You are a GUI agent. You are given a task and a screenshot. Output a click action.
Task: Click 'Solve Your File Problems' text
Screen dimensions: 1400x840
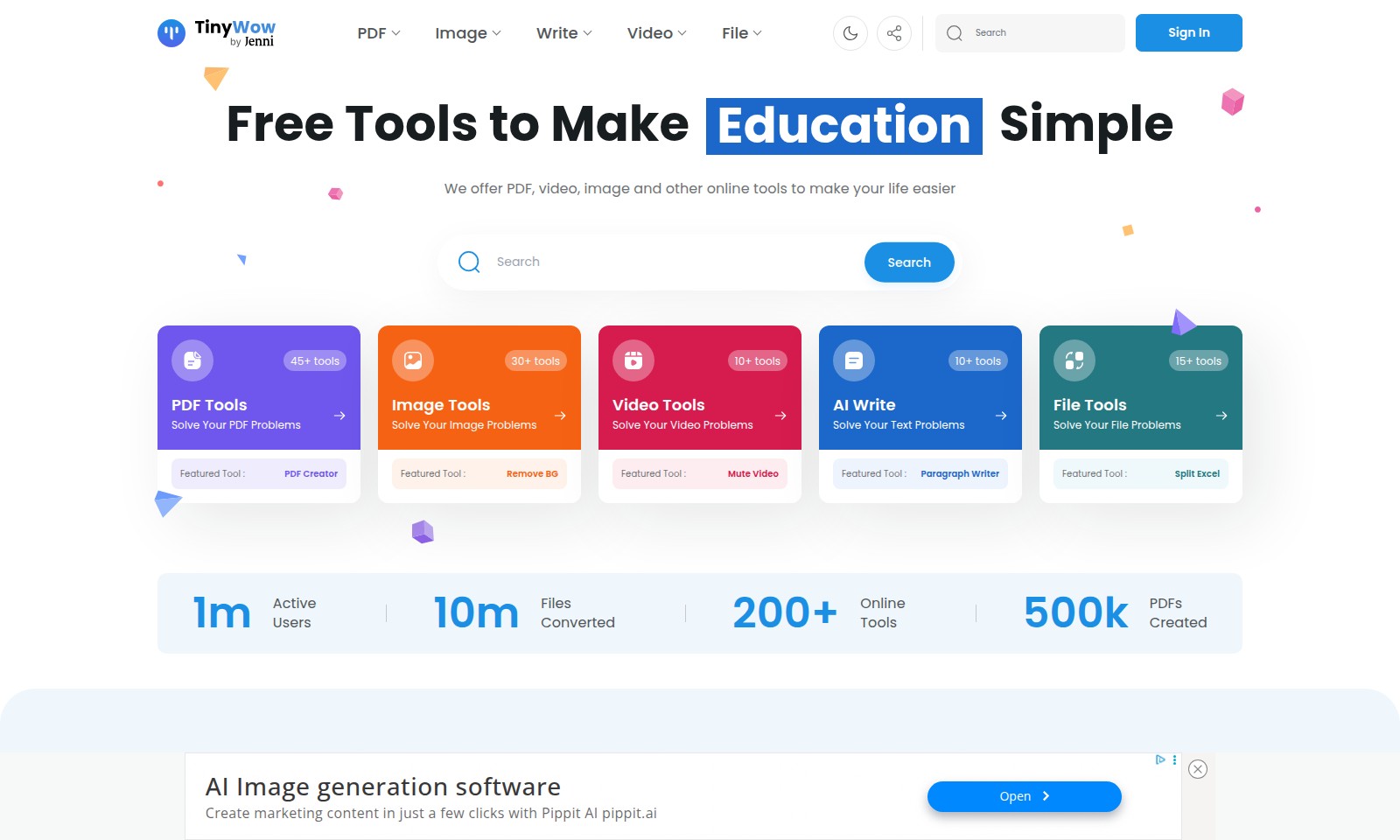point(1117,425)
